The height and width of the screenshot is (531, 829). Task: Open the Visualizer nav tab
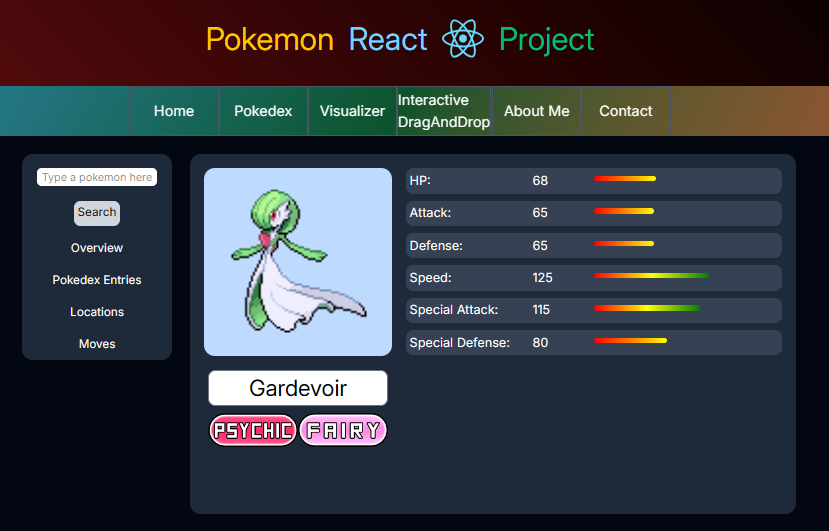pos(352,111)
